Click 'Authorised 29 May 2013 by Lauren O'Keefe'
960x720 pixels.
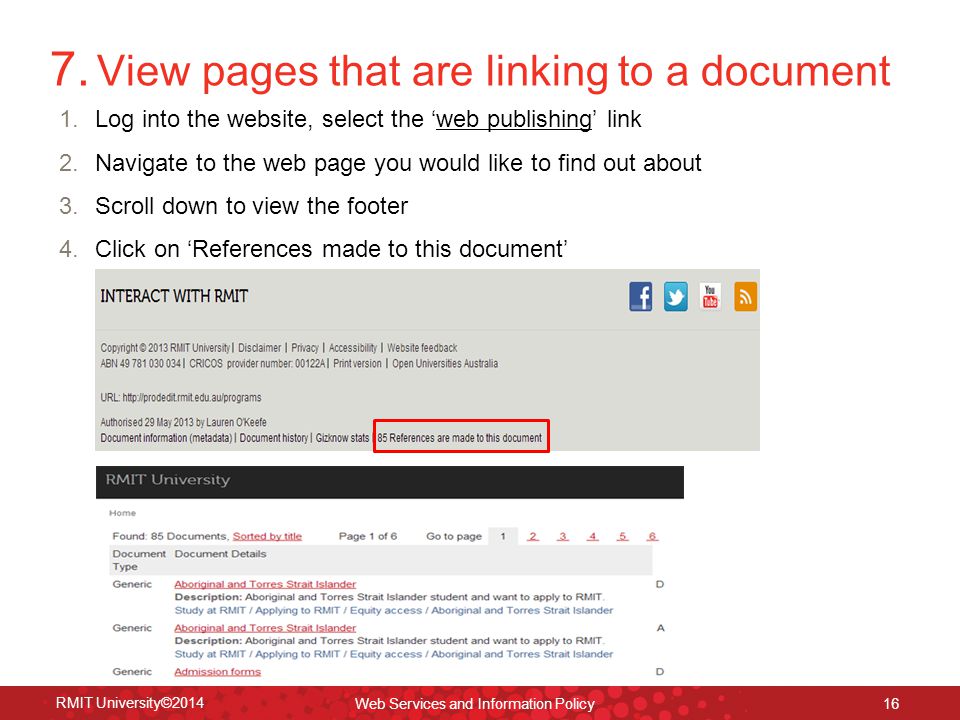pos(184,422)
